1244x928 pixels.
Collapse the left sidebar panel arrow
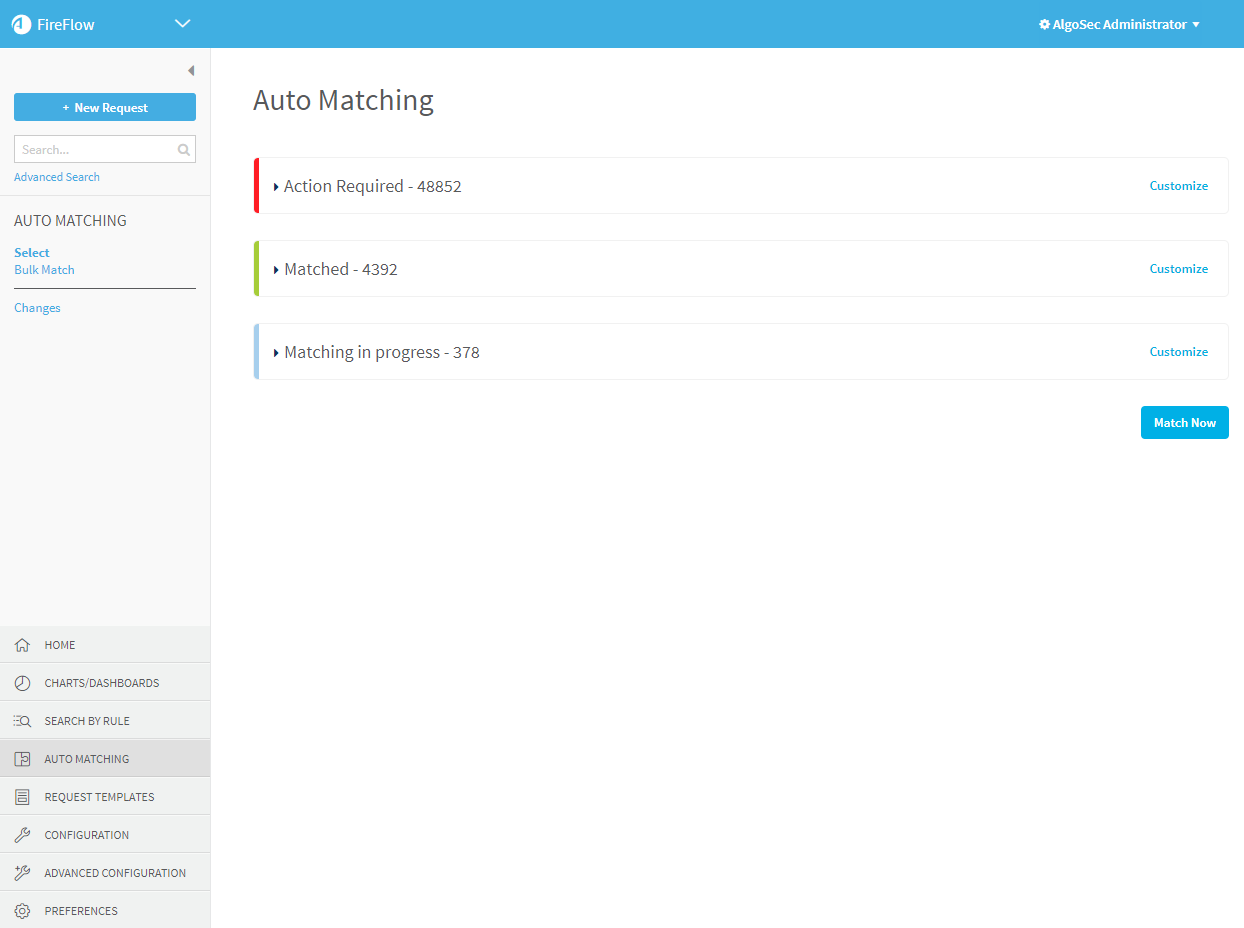coord(190,71)
